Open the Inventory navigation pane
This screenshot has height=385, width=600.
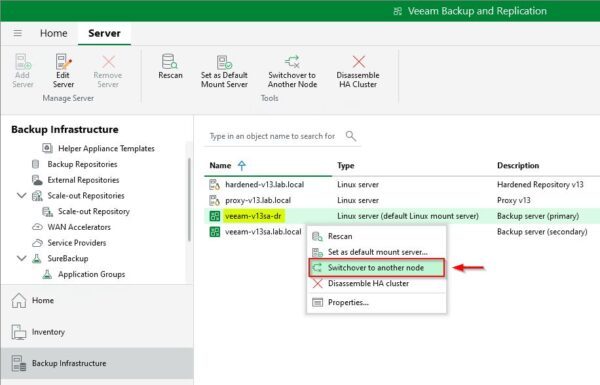click(97, 332)
